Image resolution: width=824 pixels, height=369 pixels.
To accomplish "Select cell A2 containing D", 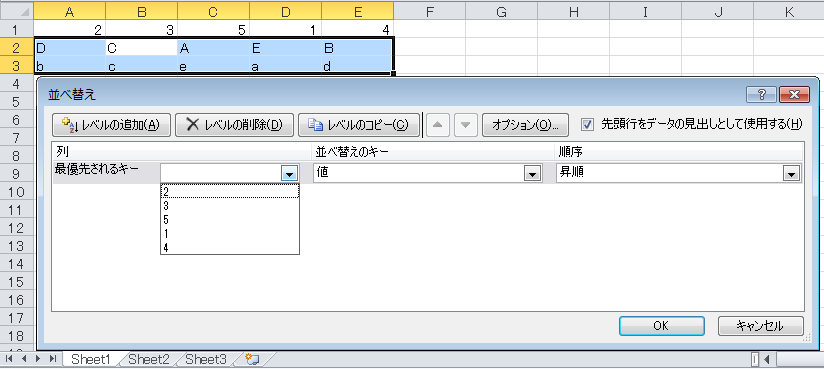I will (69, 48).
